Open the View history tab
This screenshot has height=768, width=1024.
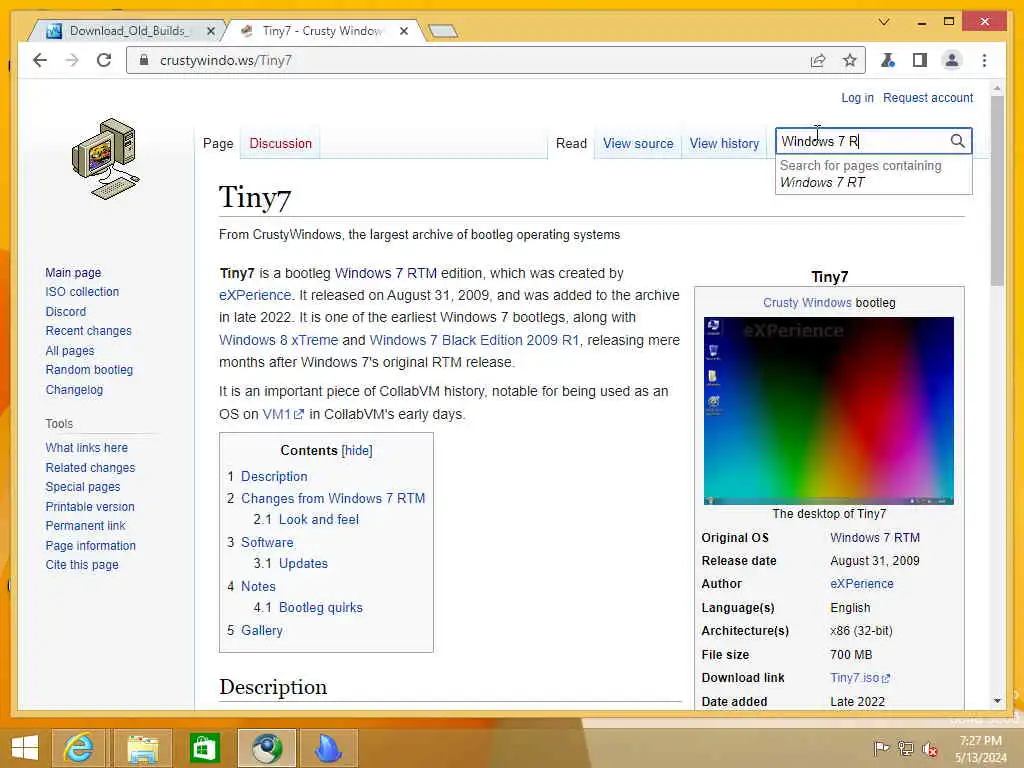click(724, 144)
